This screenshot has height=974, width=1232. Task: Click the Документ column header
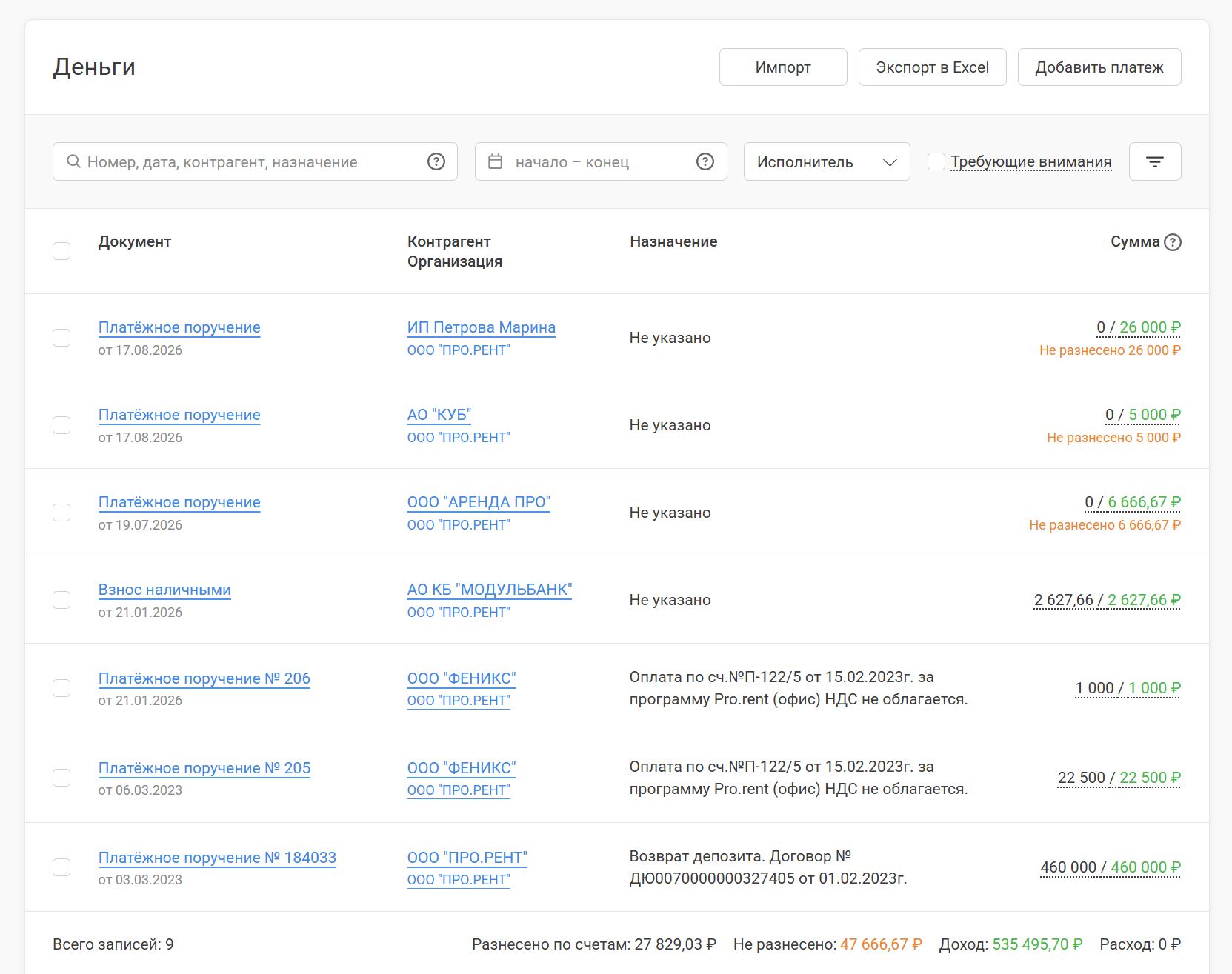(x=135, y=241)
